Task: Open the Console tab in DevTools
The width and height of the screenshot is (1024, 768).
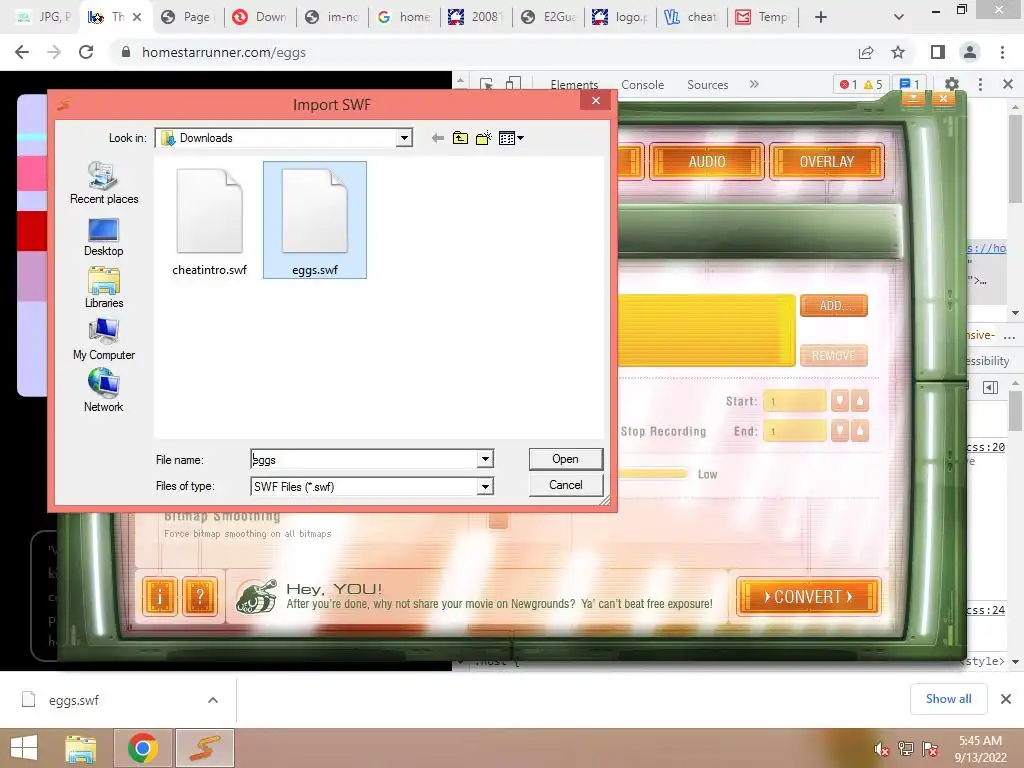Action: (643, 85)
